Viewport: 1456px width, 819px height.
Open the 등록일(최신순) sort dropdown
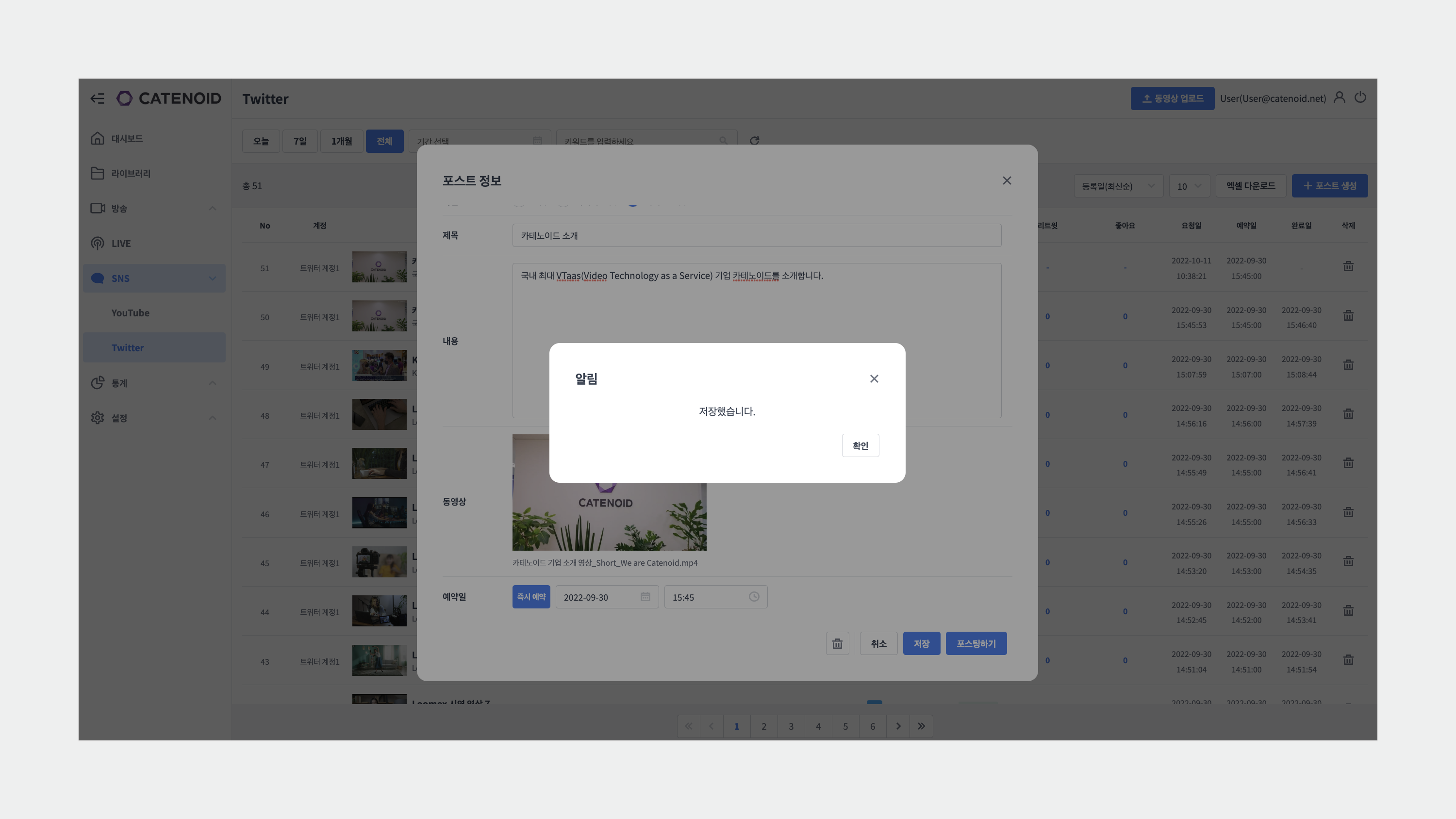1117,186
